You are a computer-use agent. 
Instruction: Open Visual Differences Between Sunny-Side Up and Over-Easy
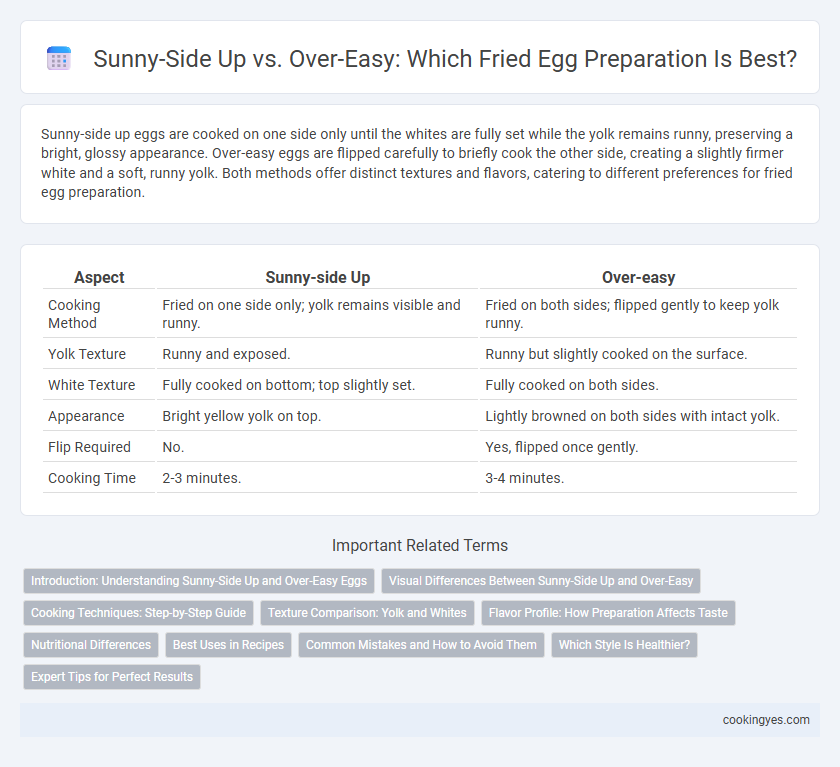pyautogui.click(x=541, y=581)
